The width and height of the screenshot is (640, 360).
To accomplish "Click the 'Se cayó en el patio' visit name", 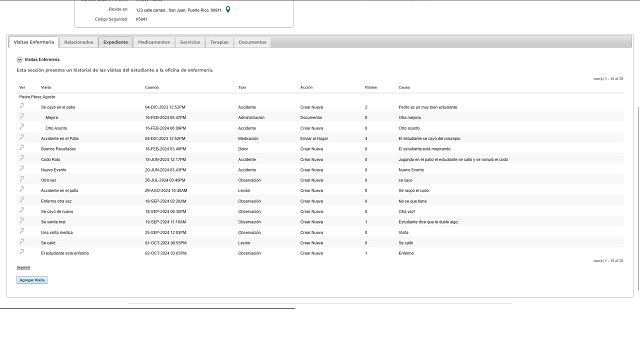I will [58, 107].
